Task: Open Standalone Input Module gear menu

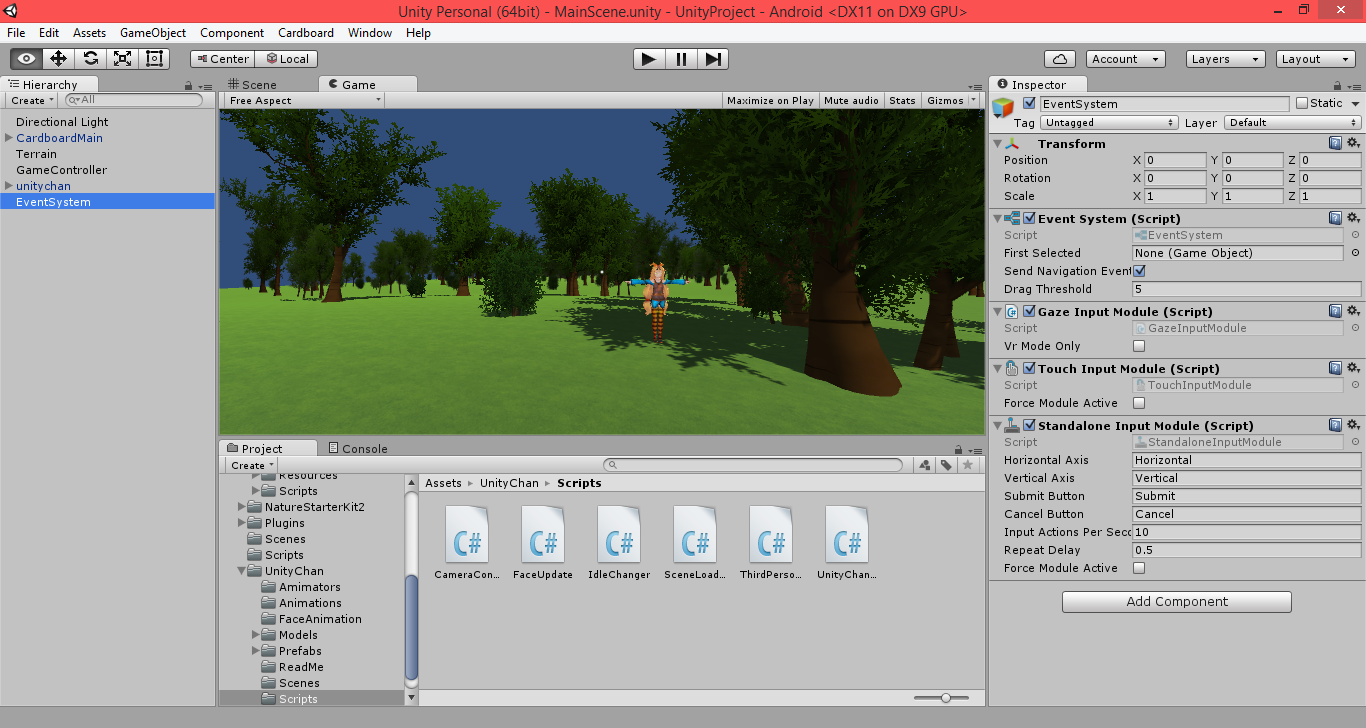Action: pos(1353,425)
